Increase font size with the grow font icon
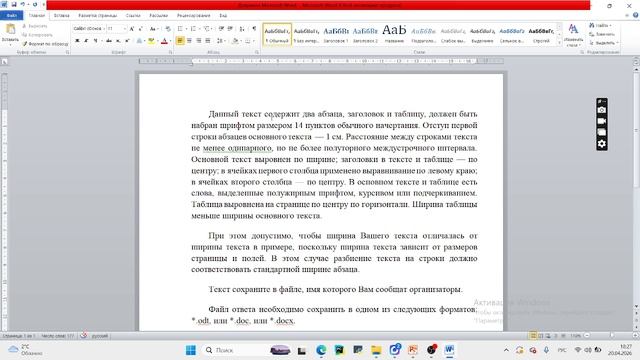This screenshot has width=640, height=360. click(x=132, y=29)
